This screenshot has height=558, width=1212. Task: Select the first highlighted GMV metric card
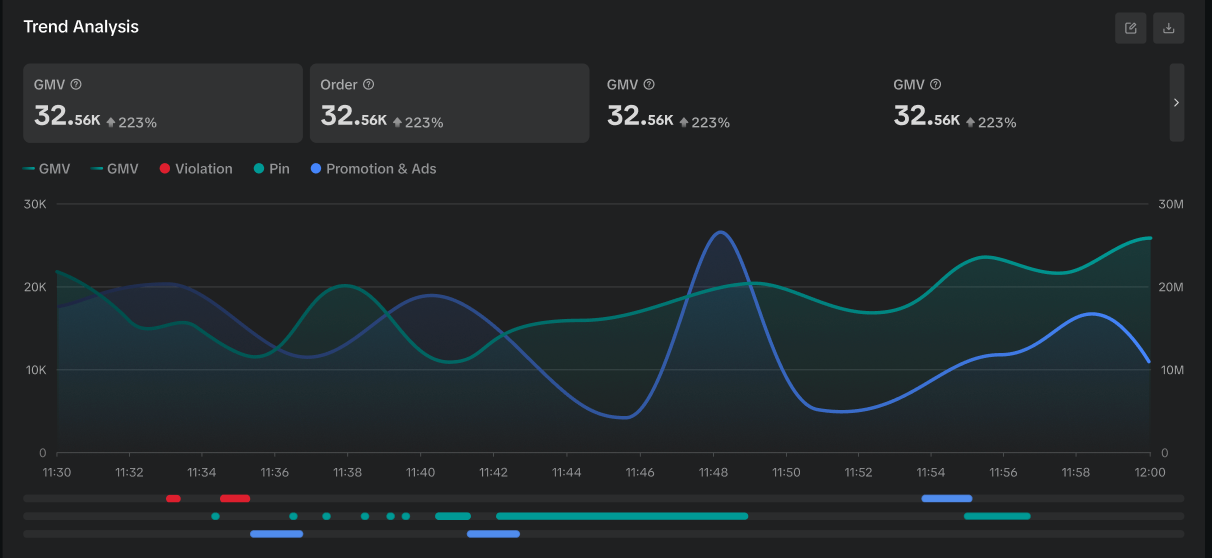163,103
